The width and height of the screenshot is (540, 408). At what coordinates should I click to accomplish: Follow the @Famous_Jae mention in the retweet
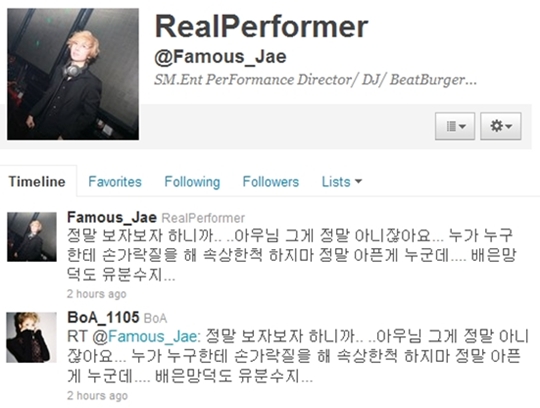[144, 336]
